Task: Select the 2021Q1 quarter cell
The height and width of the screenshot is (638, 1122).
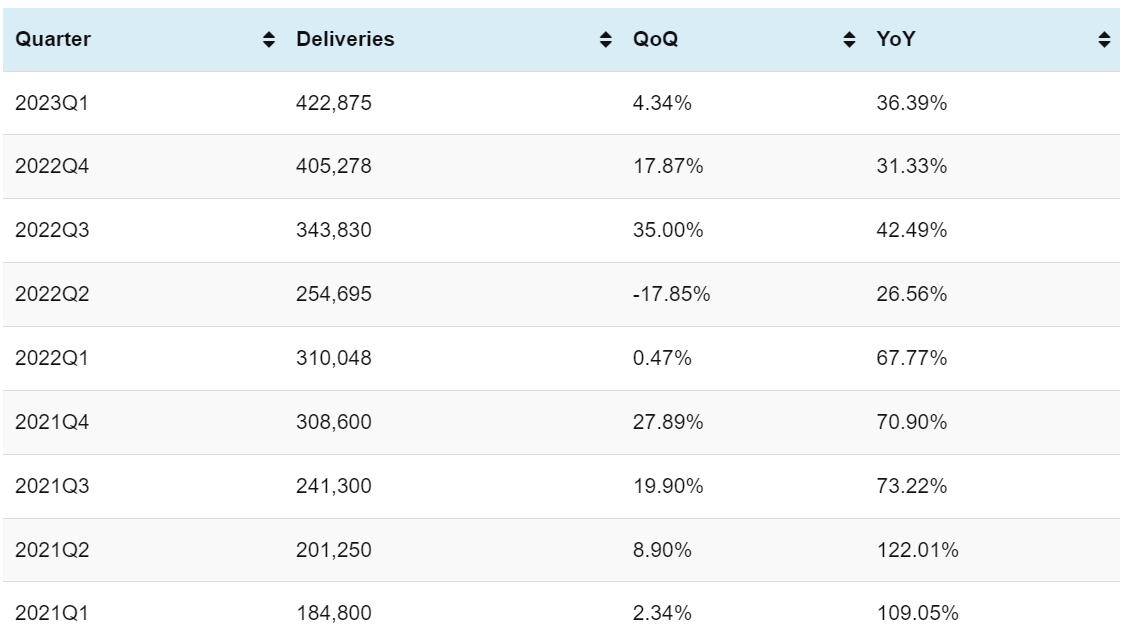Action: click(52, 614)
